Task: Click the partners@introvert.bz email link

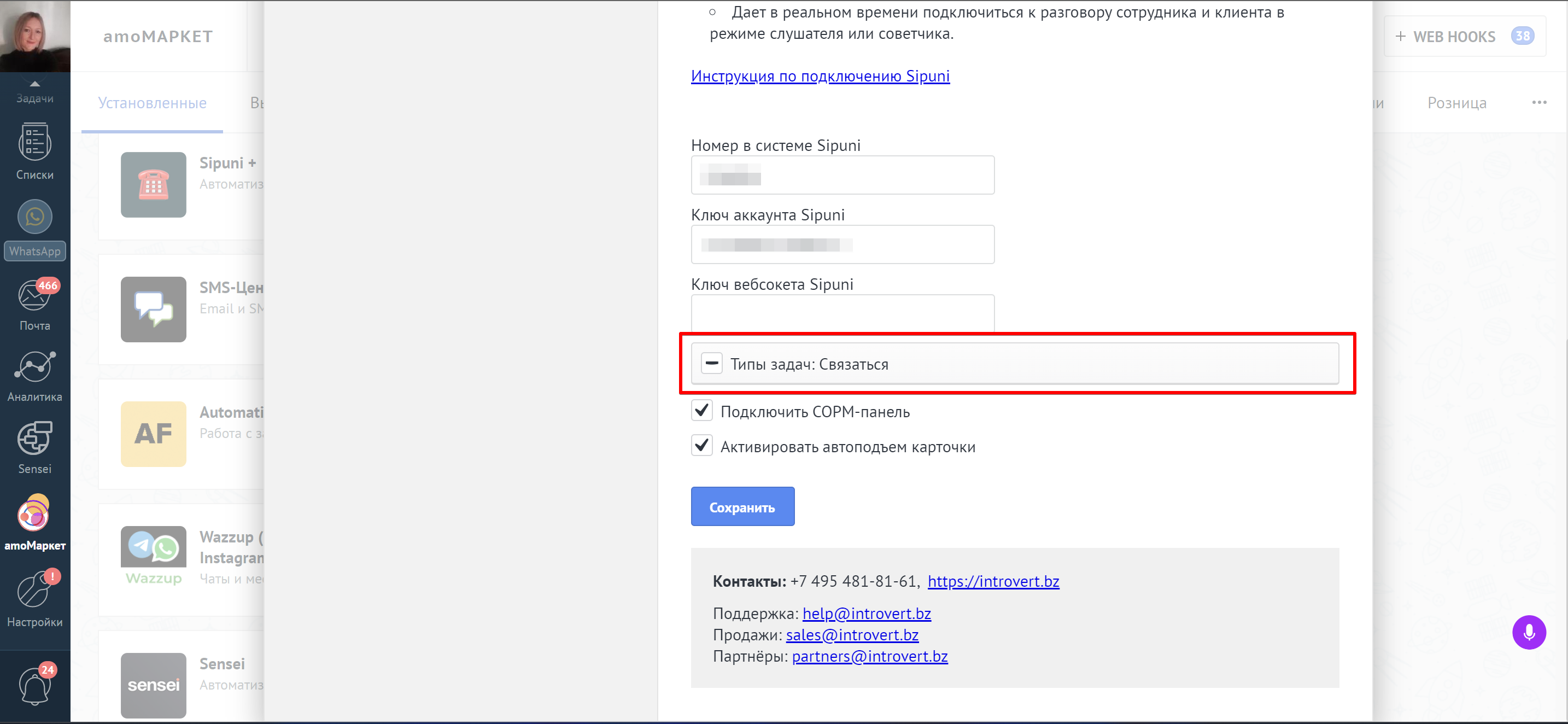Action: 870,656
